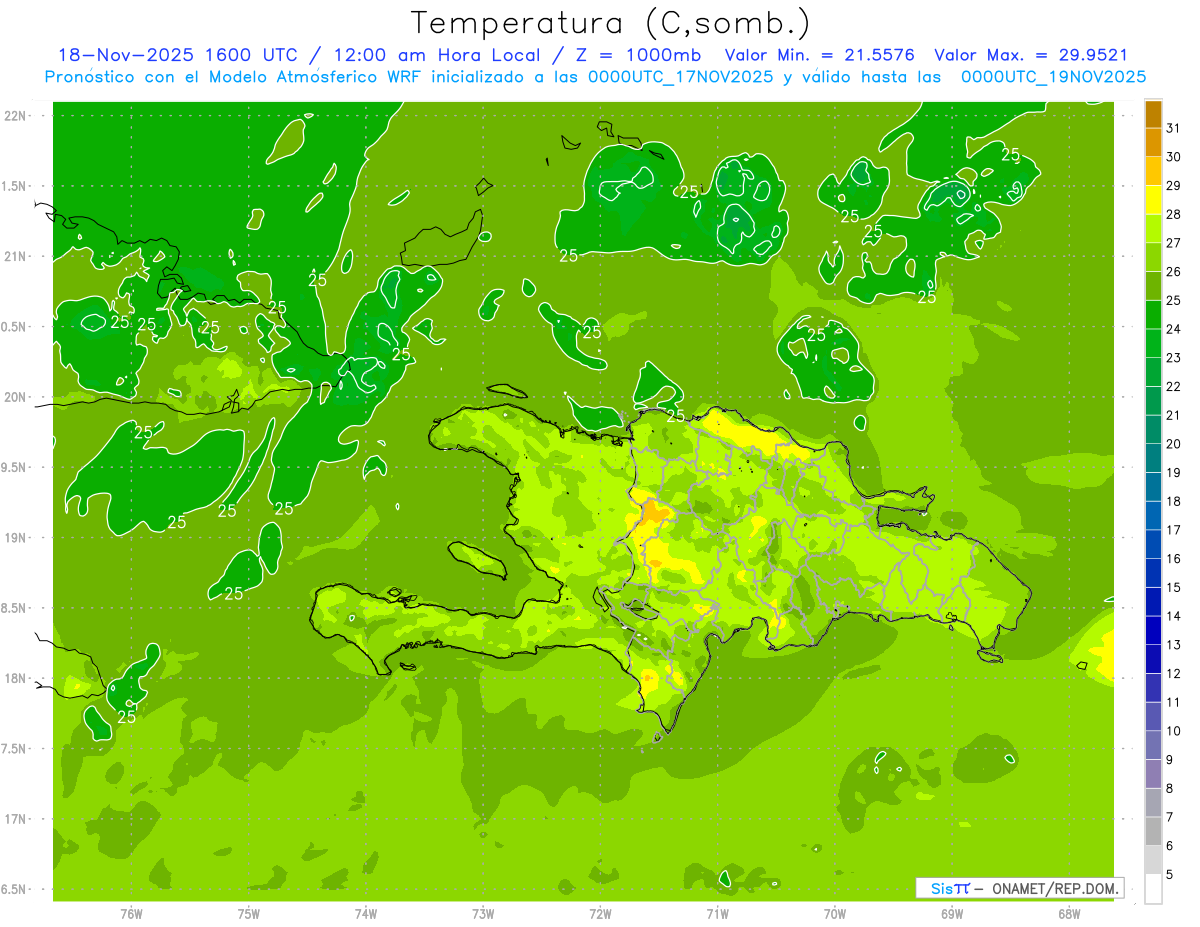Click the legend value '12'

[1174, 673]
